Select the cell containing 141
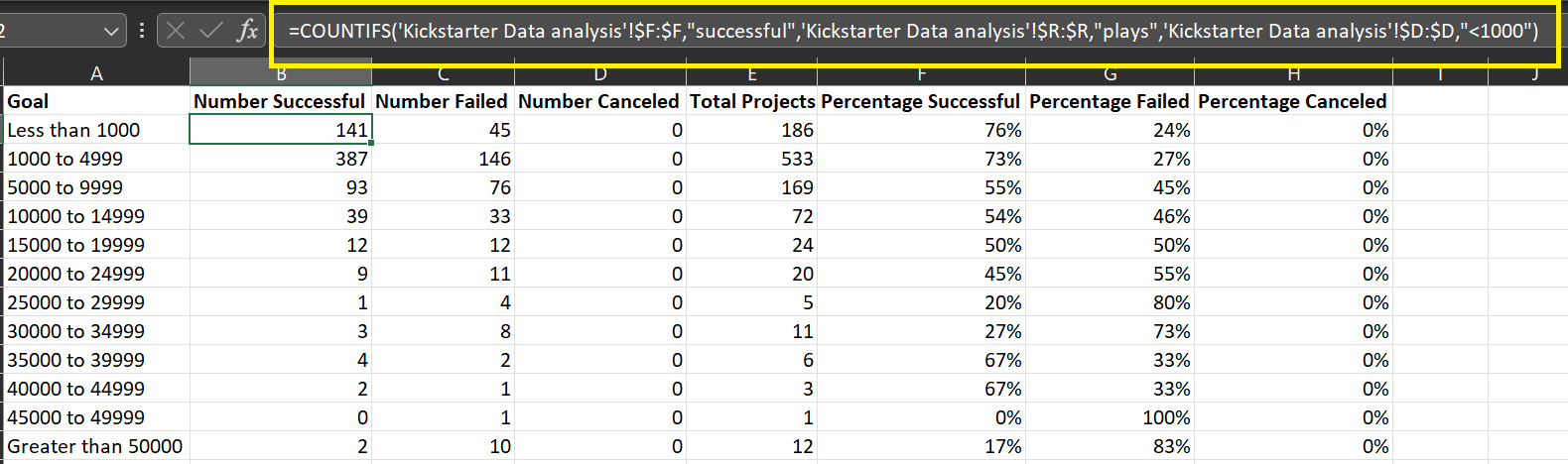The width and height of the screenshot is (1568, 464). pyautogui.click(x=280, y=130)
